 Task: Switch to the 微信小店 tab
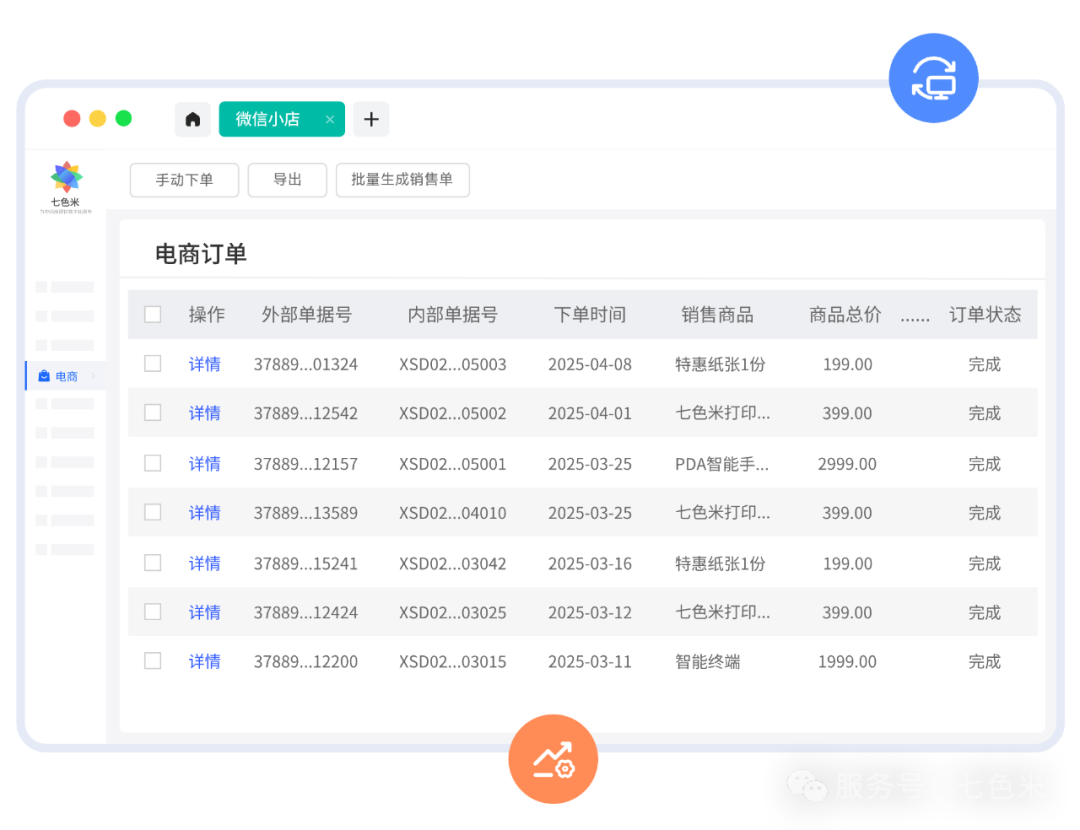coord(267,120)
